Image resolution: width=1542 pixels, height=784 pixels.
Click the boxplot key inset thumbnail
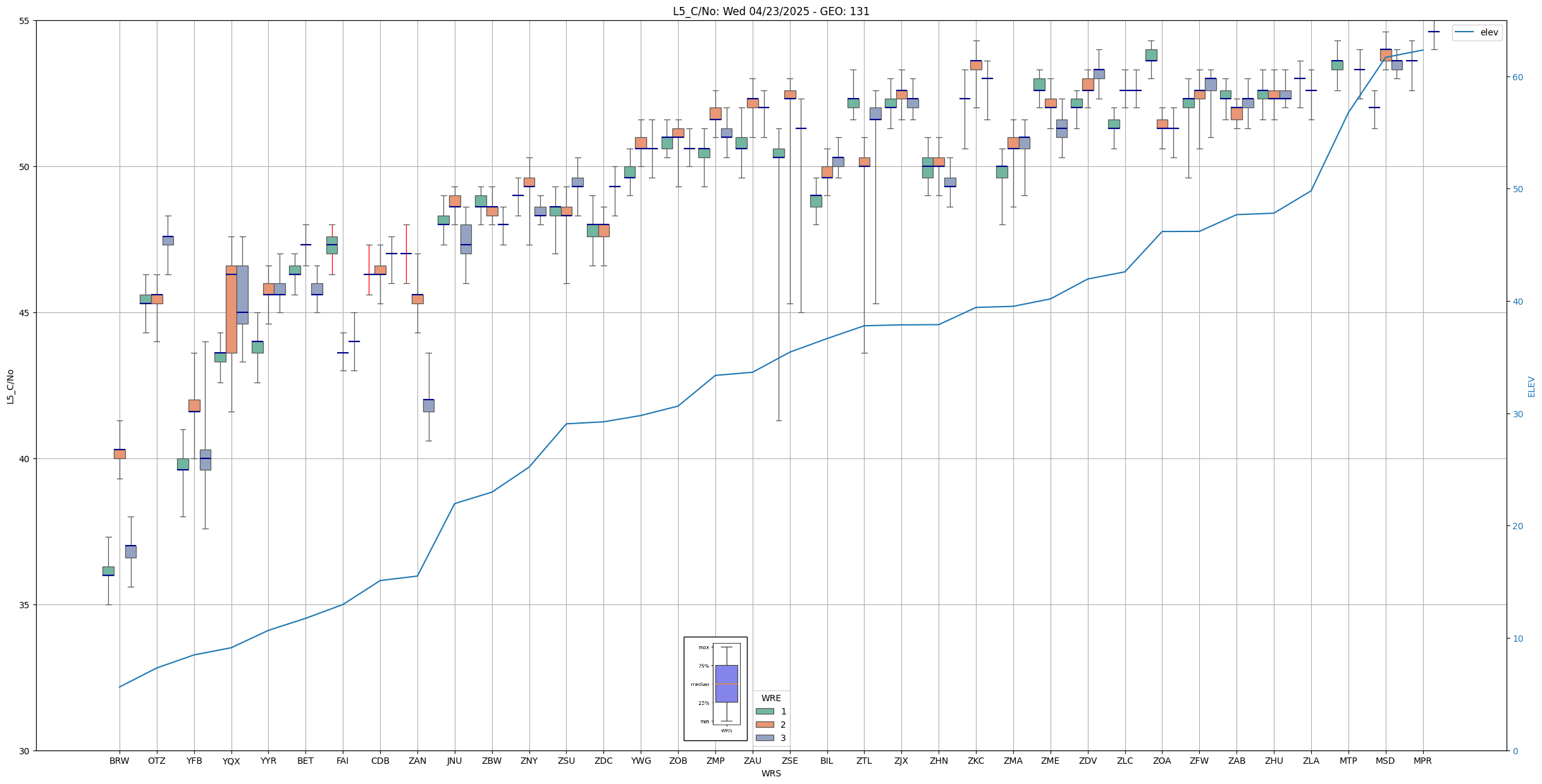(x=715, y=689)
